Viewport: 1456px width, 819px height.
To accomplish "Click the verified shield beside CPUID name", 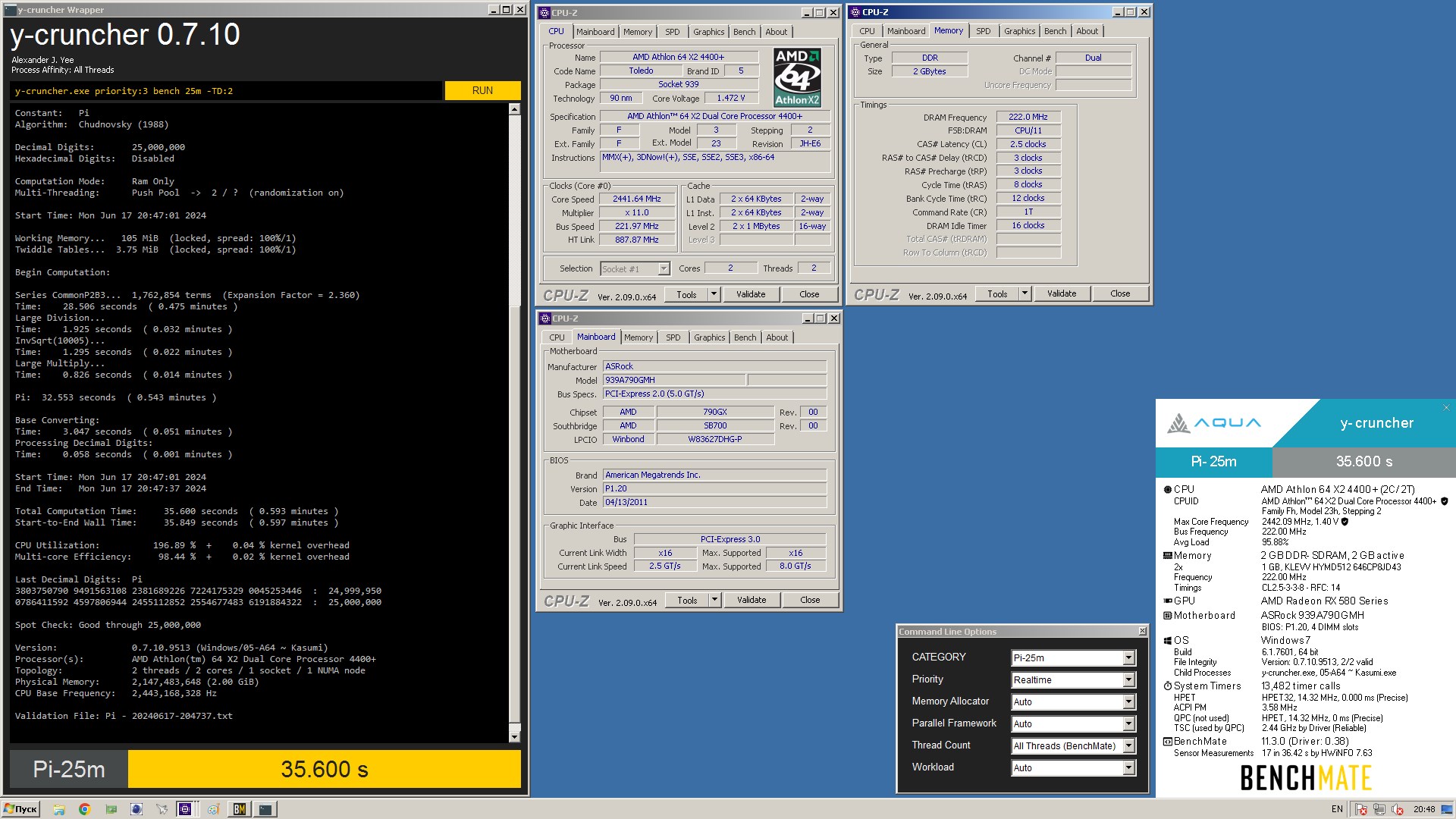I will [x=1444, y=501].
